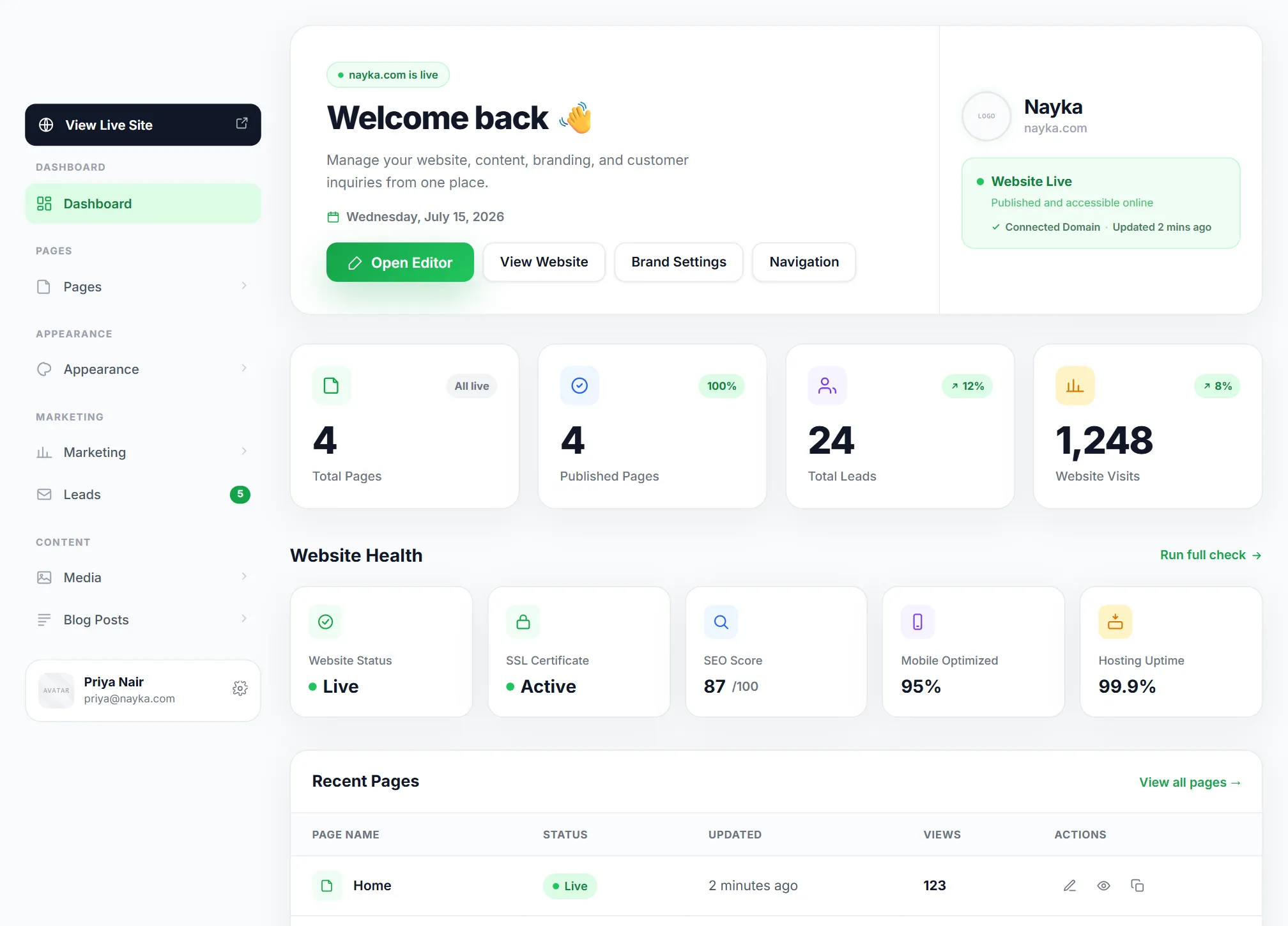
Task: Click the UPDATED column header
Action: pyautogui.click(x=735, y=835)
